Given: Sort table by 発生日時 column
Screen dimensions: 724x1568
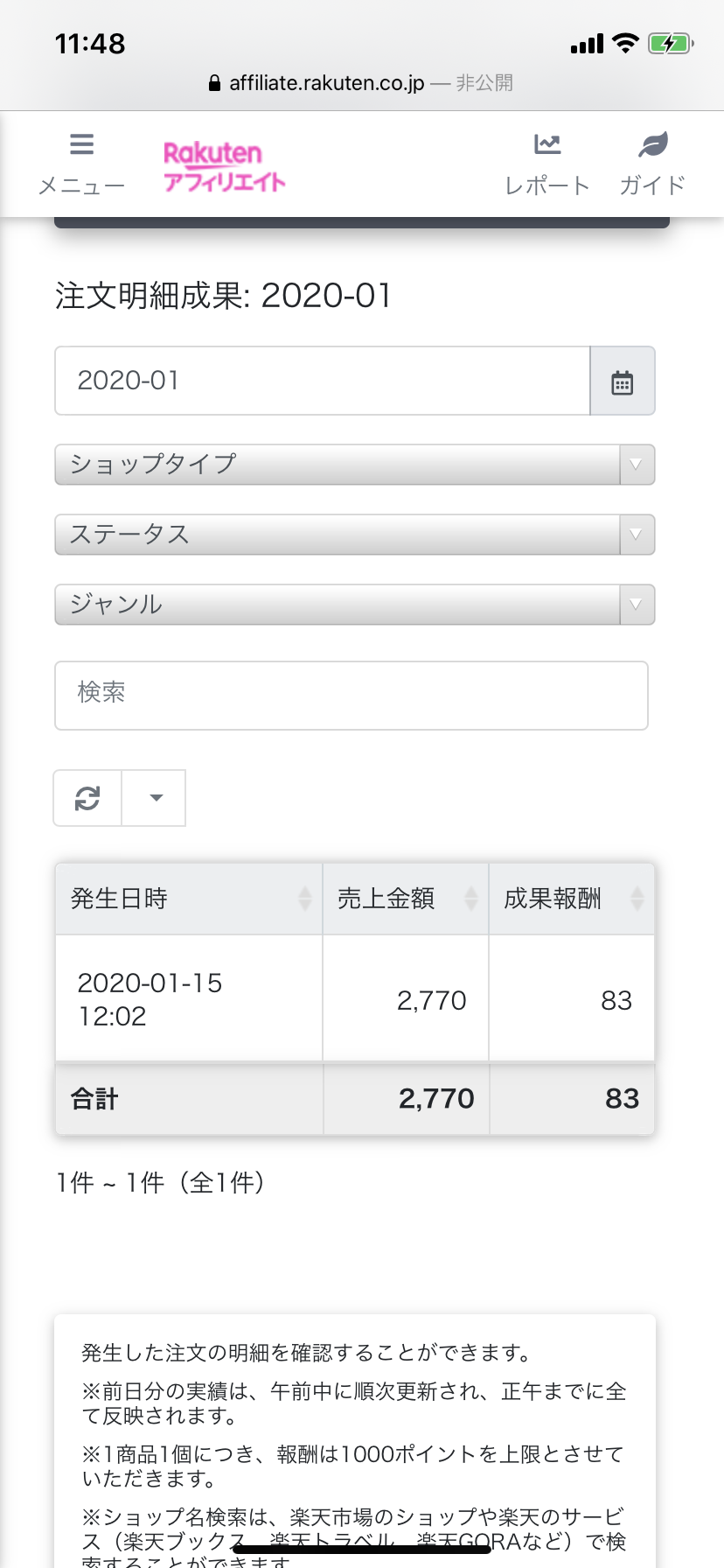Looking at the screenshot, I should coord(189,899).
